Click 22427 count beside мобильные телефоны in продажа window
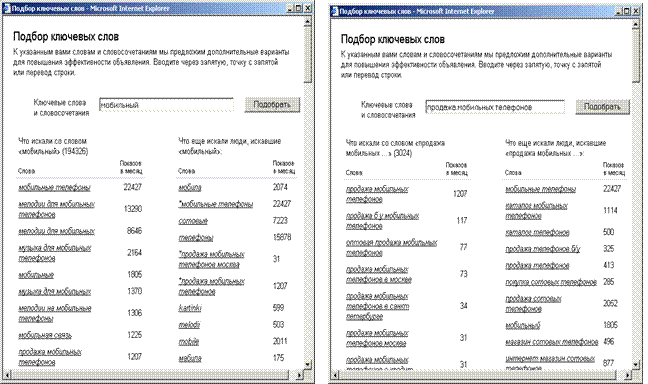 [x=612, y=189]
